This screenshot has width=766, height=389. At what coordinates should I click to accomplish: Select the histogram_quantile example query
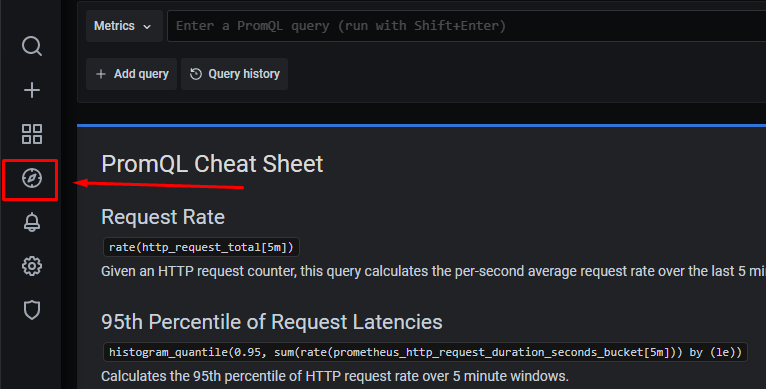pos(425,352)
